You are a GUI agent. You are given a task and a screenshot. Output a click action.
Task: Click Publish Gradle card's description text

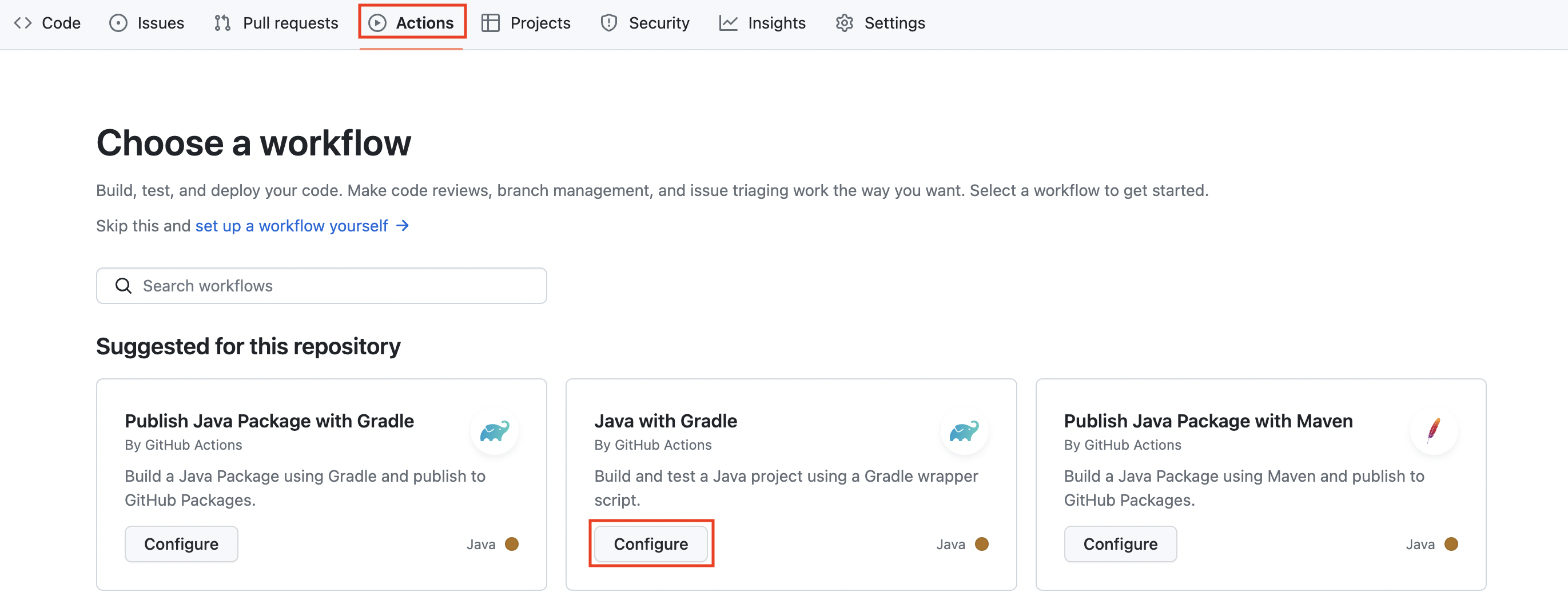[x=305, y=487]
